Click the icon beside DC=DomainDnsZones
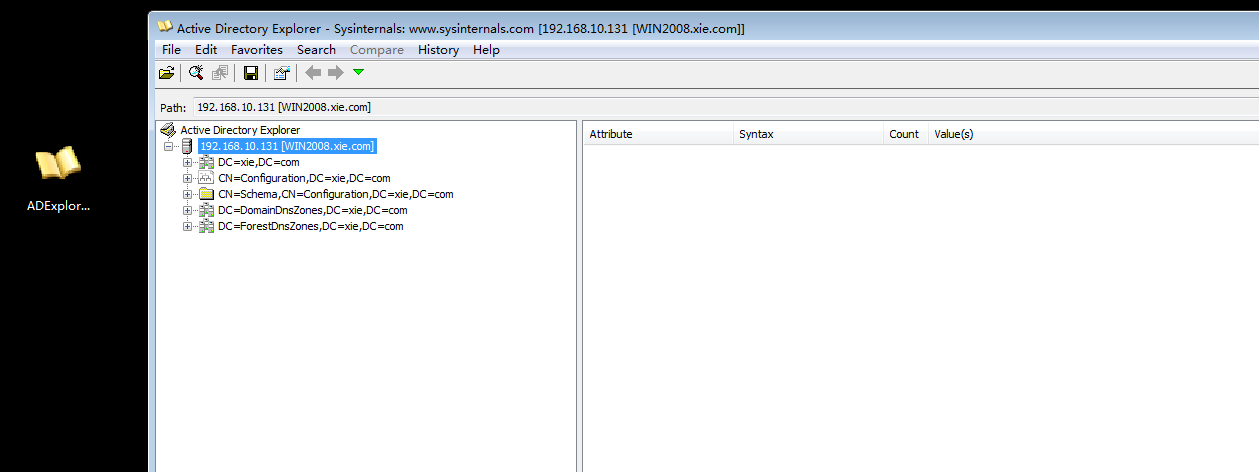Image resolution: width=1259 pixels, height=472 pixels. click(206, 210)
